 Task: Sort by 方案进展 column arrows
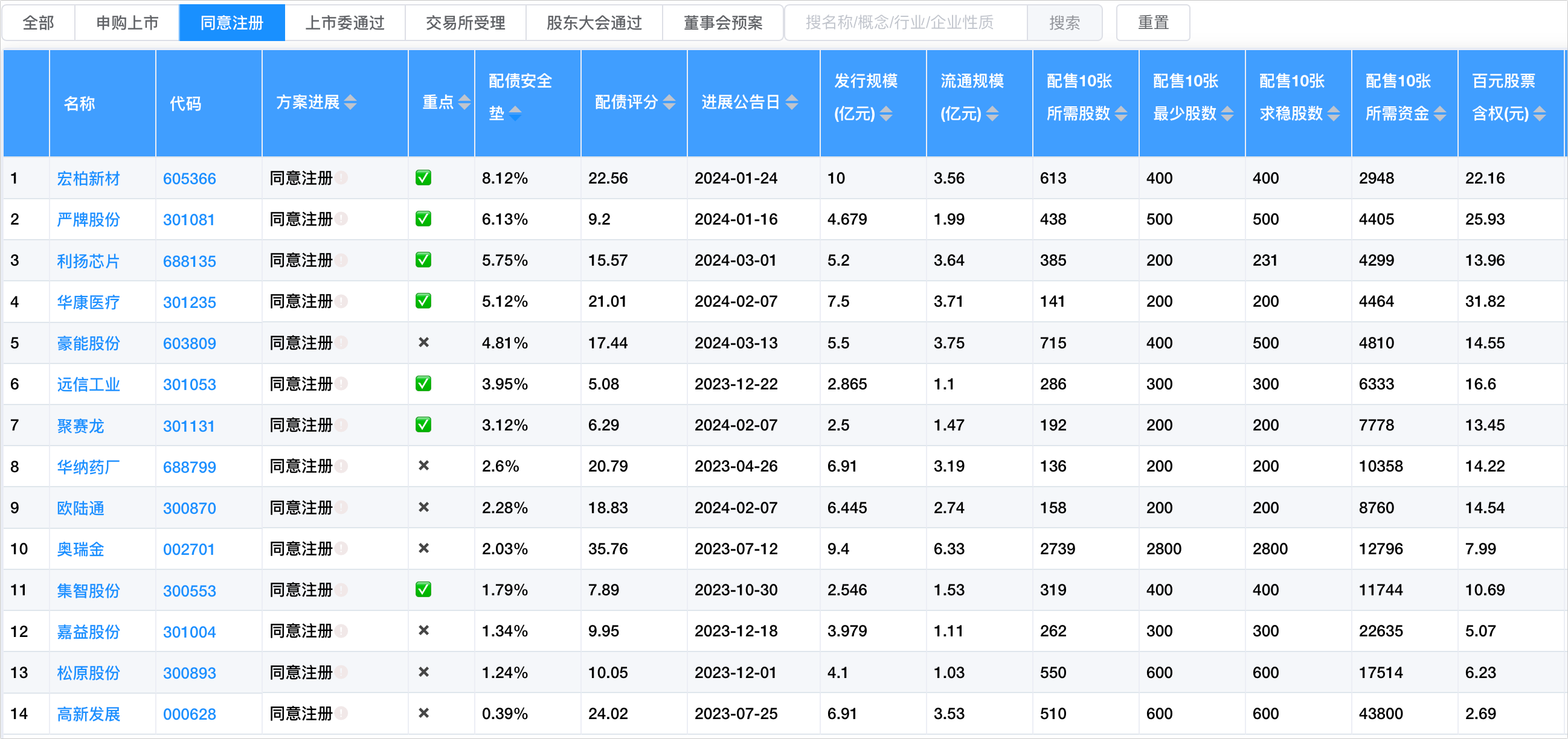[x=350, y=102]
